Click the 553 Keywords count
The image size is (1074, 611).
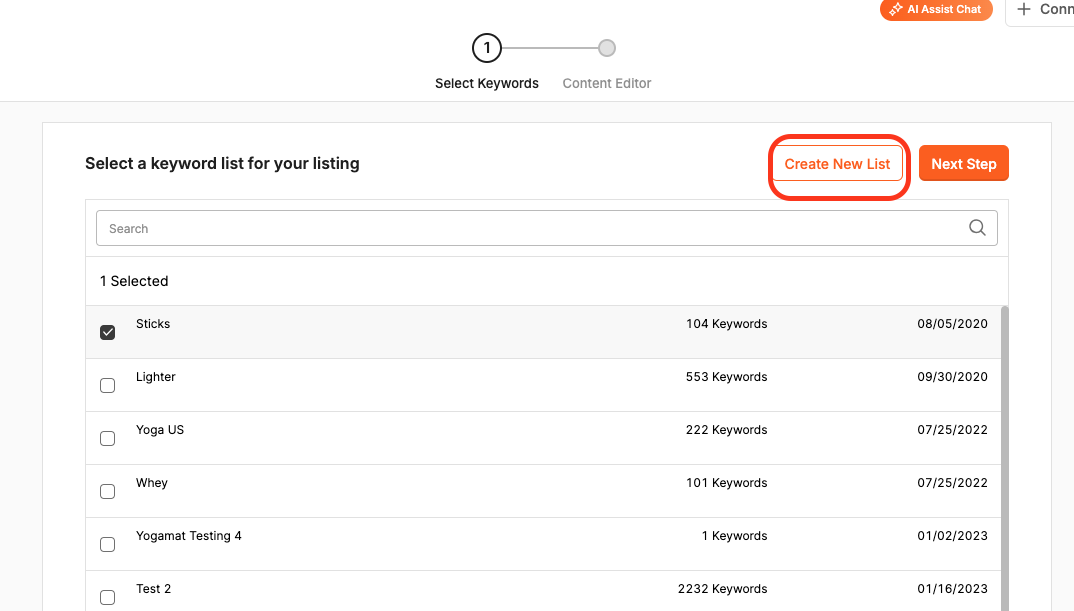click(x=727, y=377)
